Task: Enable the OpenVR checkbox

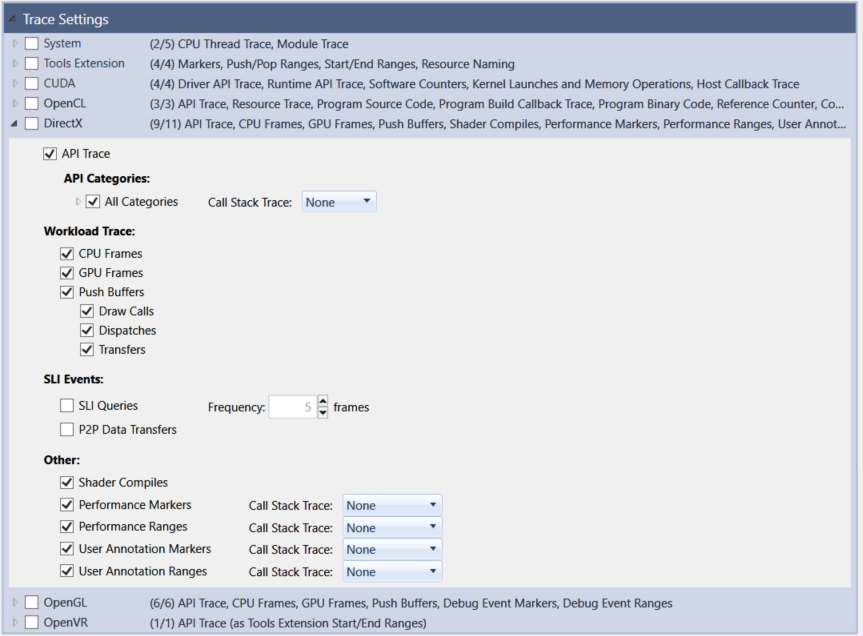Action: tap(32, 623)
